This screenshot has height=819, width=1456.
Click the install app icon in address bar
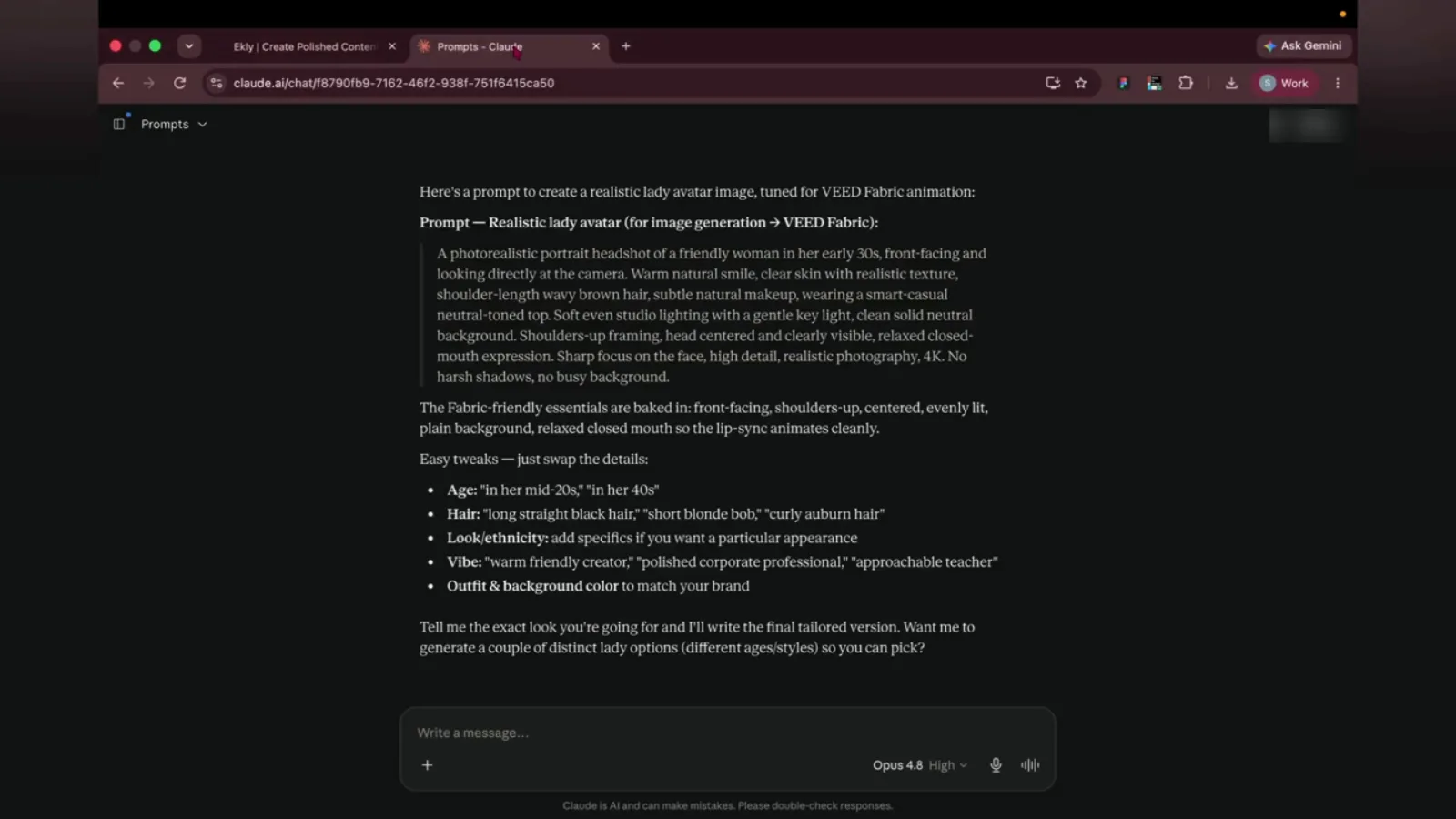click(1053, 83)
